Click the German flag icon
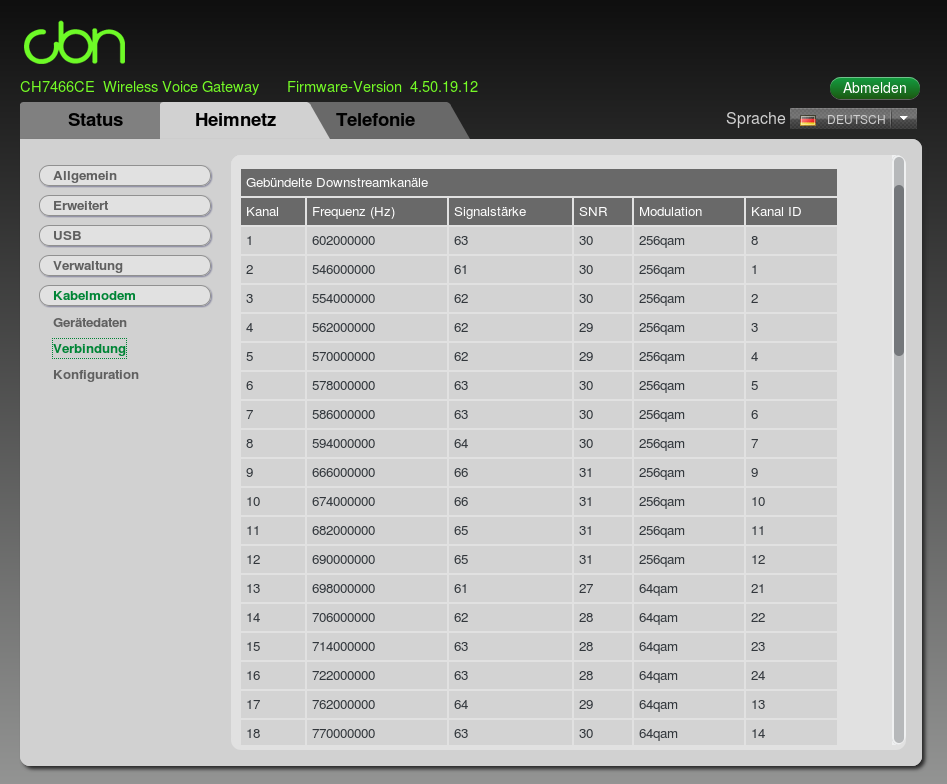Viewport: 947px width, 784px height. 807,118
